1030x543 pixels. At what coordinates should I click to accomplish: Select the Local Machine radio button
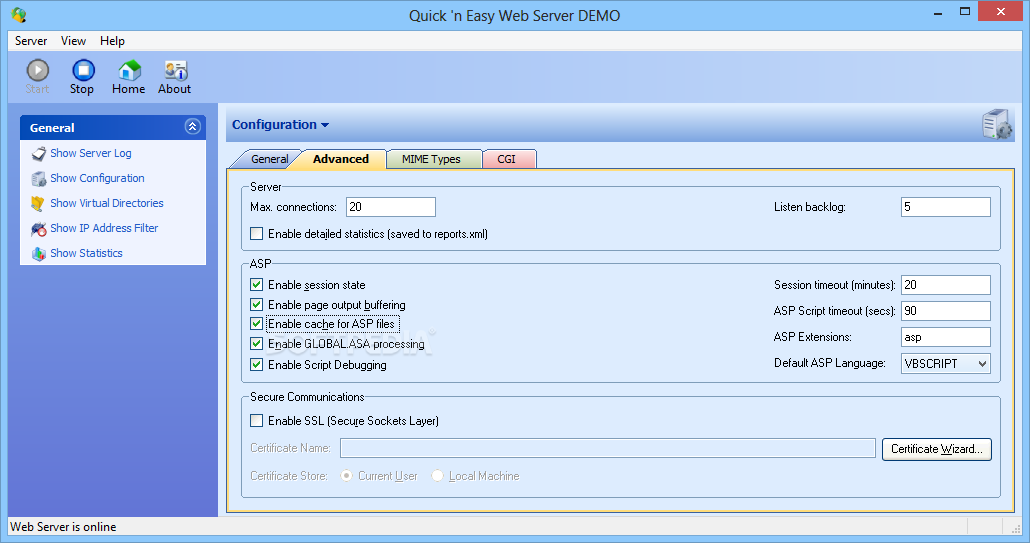tap(437, 476)
